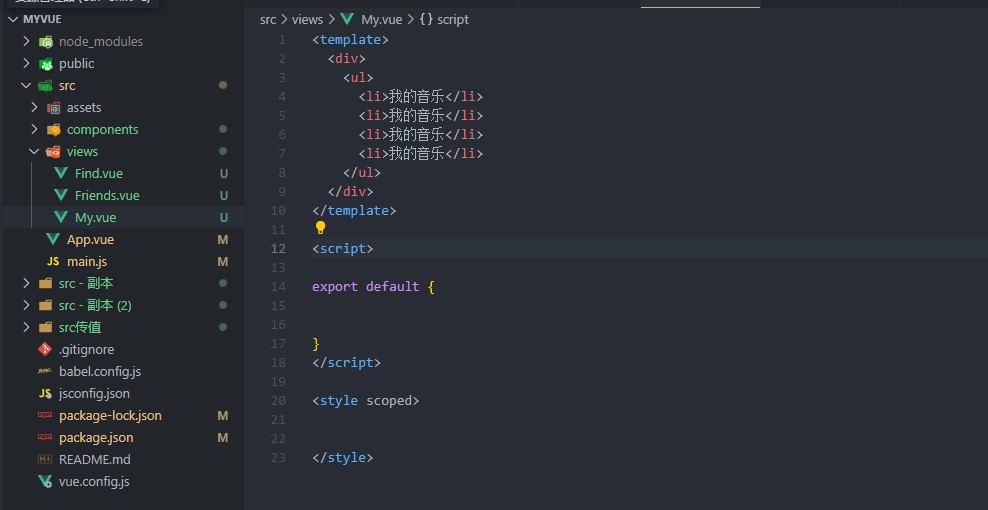Collapse the views folder chevron
The image size is (988, 510).
coord(34,152)
